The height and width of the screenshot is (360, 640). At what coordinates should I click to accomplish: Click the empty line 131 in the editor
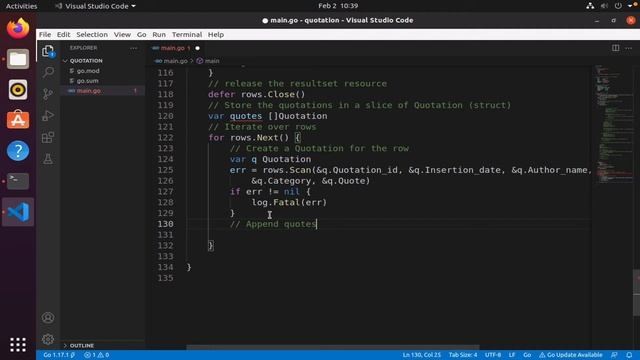[x=388, y=235]
